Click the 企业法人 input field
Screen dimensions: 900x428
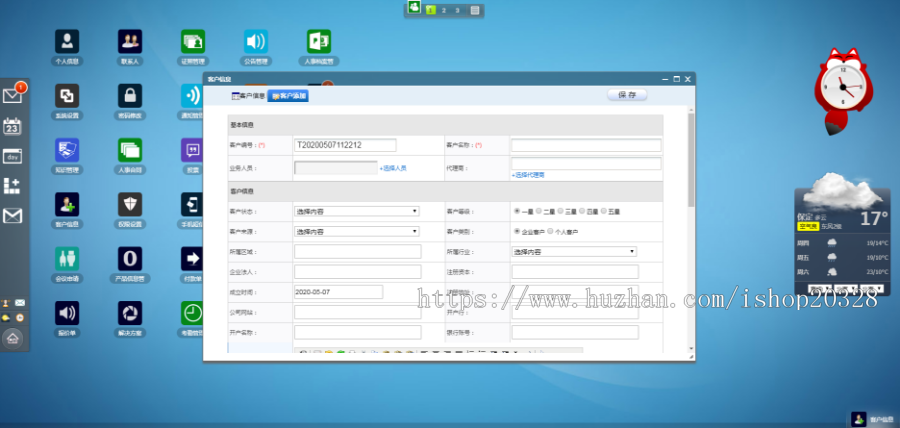click(x=358, y=271)
